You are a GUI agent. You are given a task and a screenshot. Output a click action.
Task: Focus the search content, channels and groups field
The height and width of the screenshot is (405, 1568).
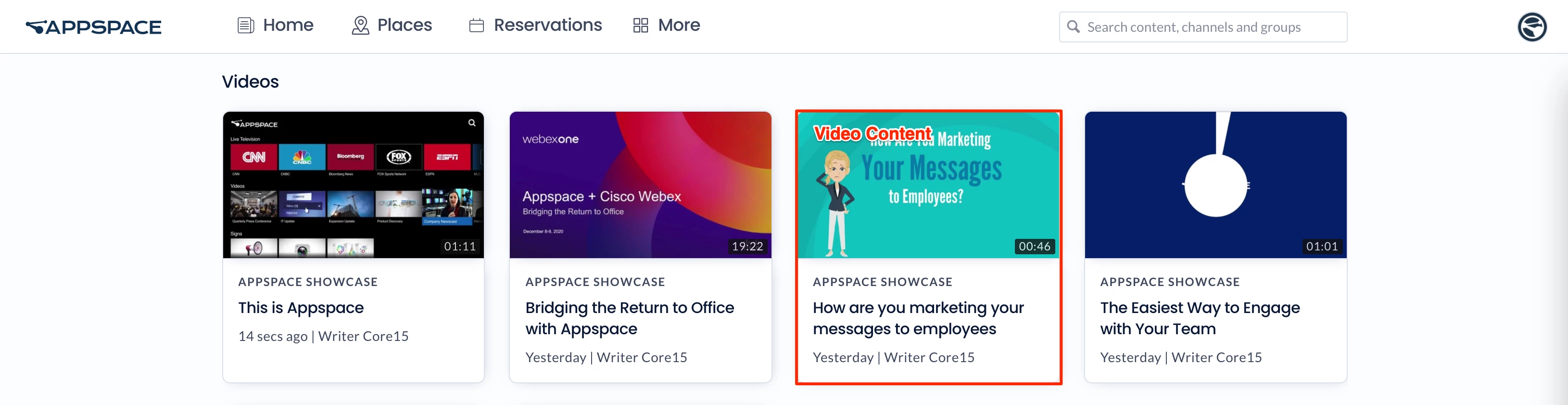pos(1203,27)
